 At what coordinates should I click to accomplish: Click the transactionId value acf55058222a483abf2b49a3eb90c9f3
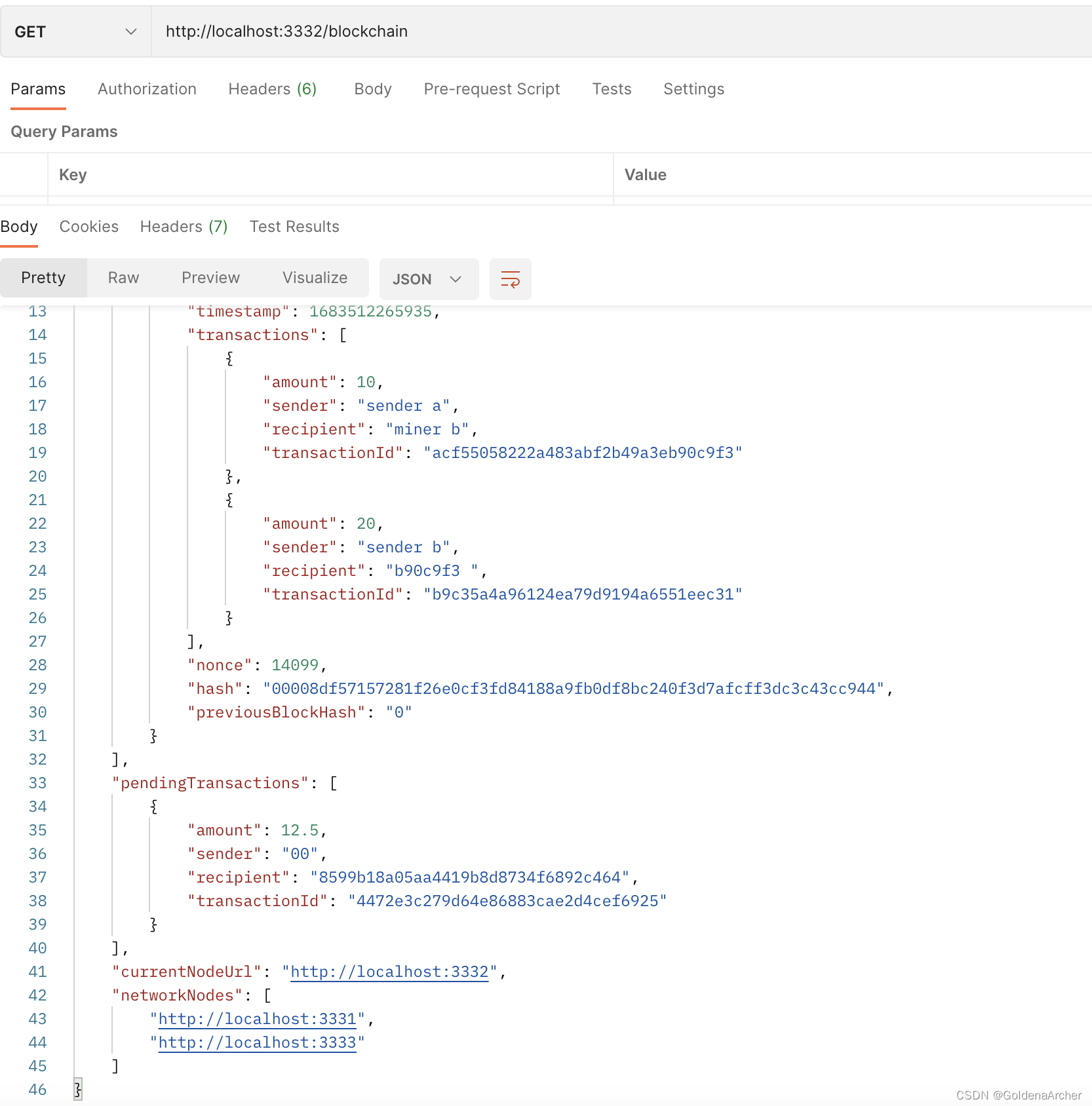click(583, 453)
